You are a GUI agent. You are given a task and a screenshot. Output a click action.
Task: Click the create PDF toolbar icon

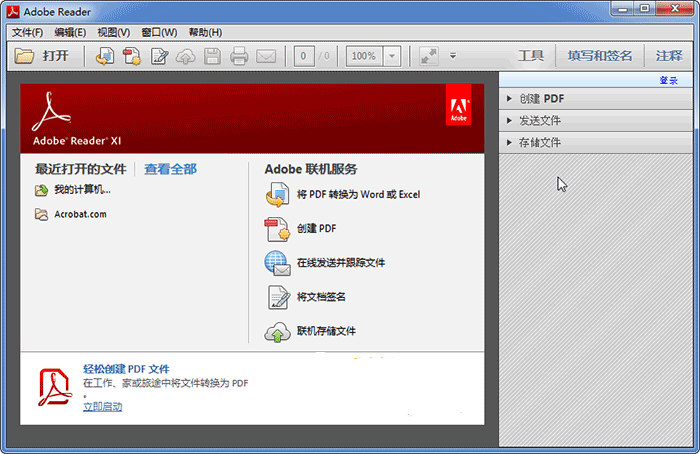point(132,56)
